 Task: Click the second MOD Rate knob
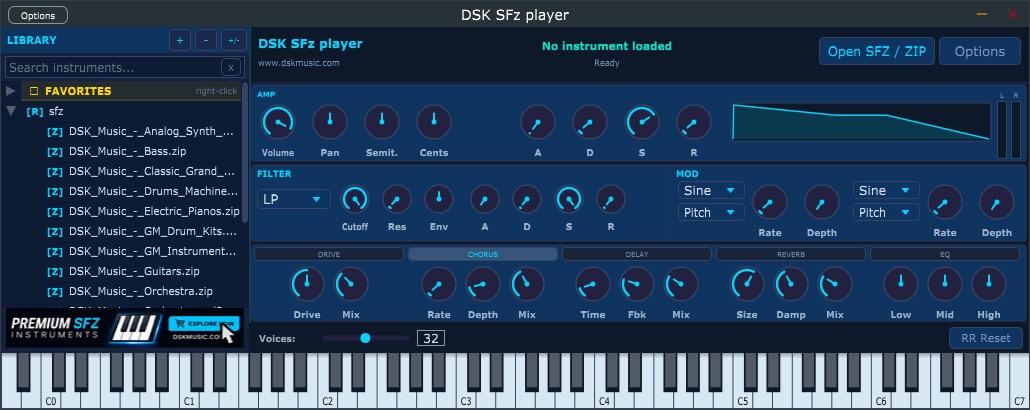click(x=945, y=202)
